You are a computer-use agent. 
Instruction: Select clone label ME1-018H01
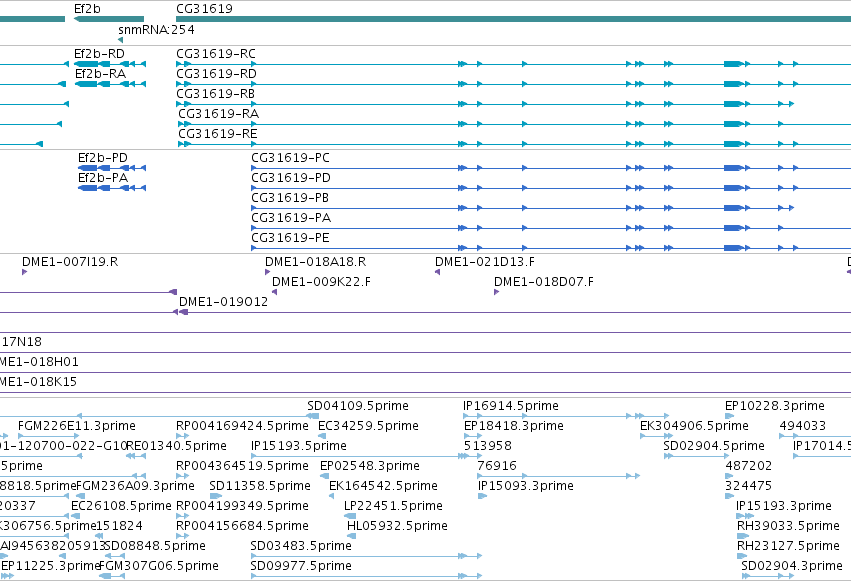pyautogui.click(x=39, y=362)
